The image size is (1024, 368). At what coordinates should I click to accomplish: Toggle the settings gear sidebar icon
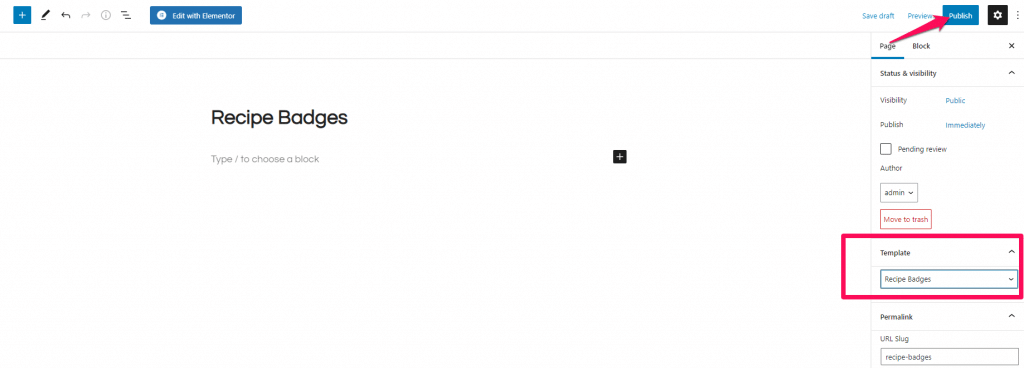pyautogui.click(x=997, y=15)
